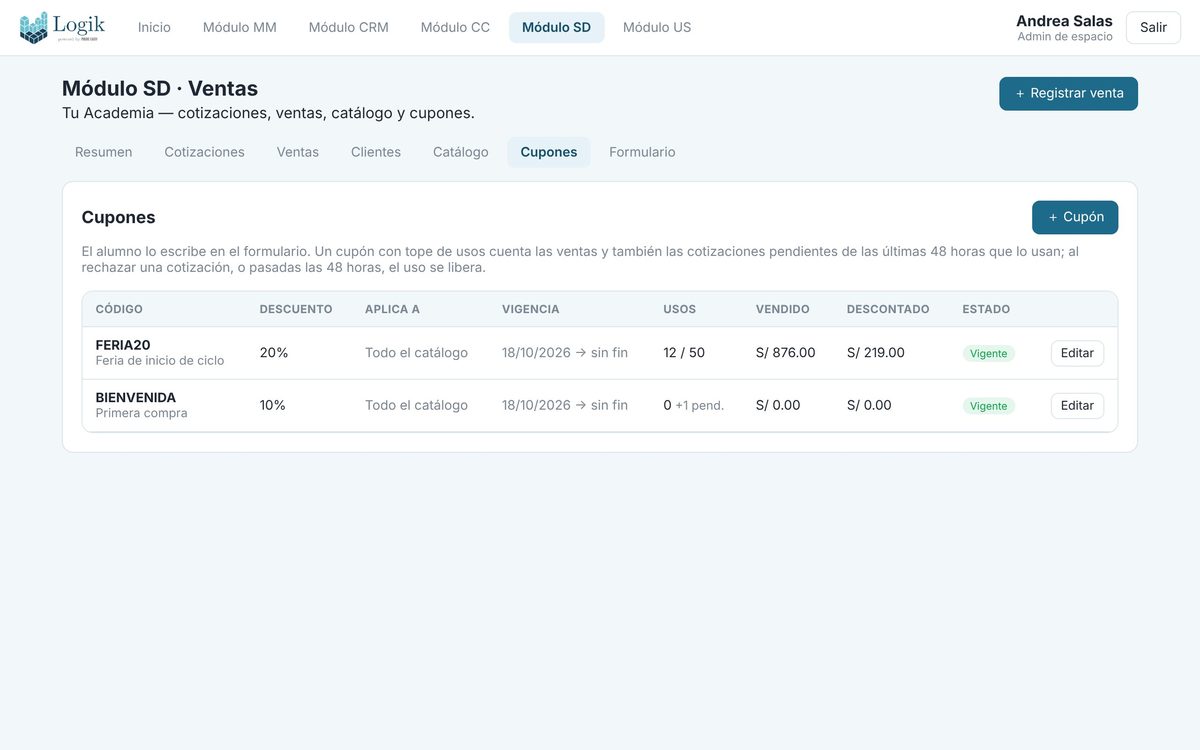Open the Clientes tab
This screenshot has height=750, width=1200.
pos(376,152)
